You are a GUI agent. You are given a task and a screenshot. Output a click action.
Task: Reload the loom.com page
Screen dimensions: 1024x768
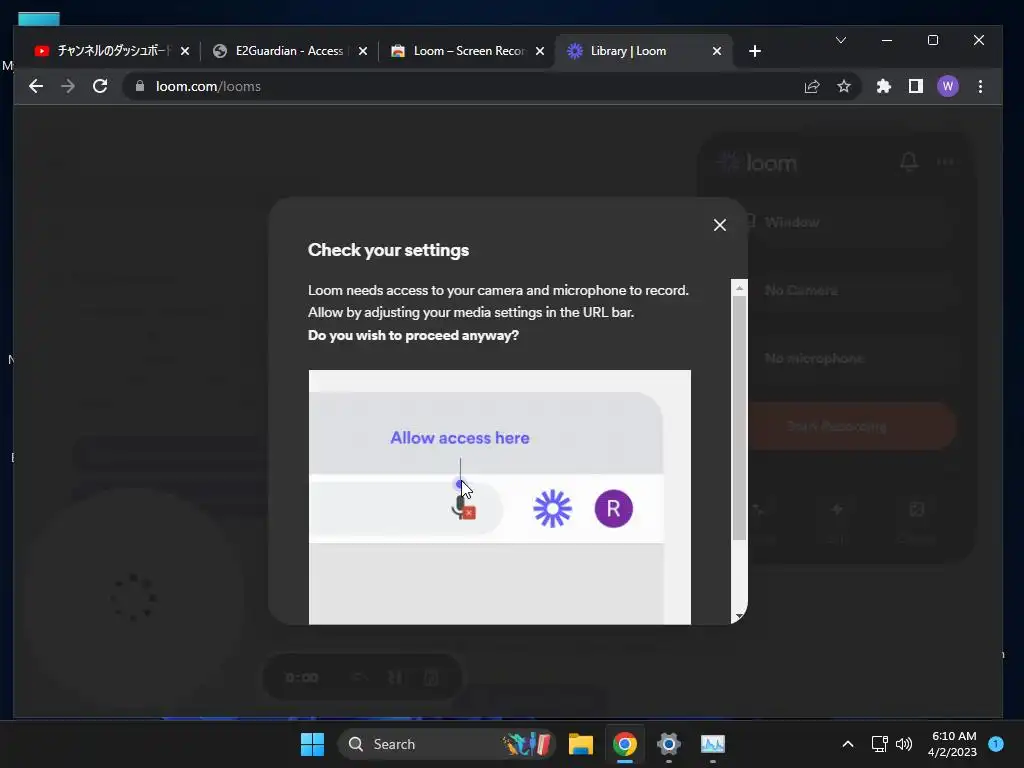(x=100, y=86)
